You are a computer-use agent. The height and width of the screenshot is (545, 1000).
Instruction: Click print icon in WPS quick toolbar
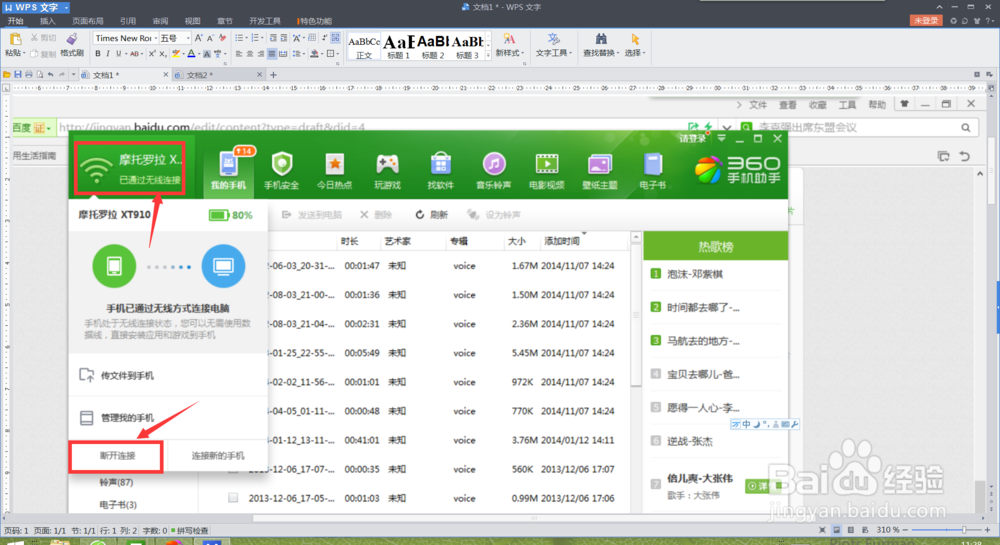click(29, 75)
